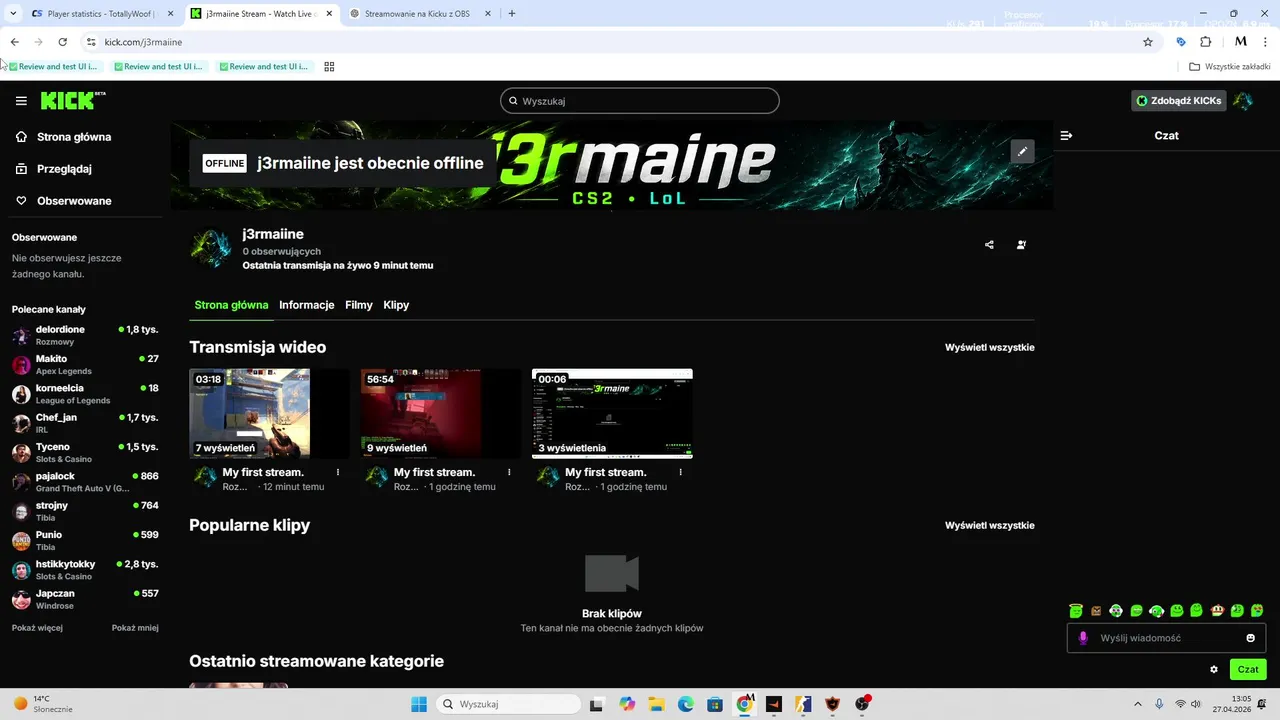Open options menu for 12 minut temu video
Screen dimensions: 1280x720
[338, 472]
